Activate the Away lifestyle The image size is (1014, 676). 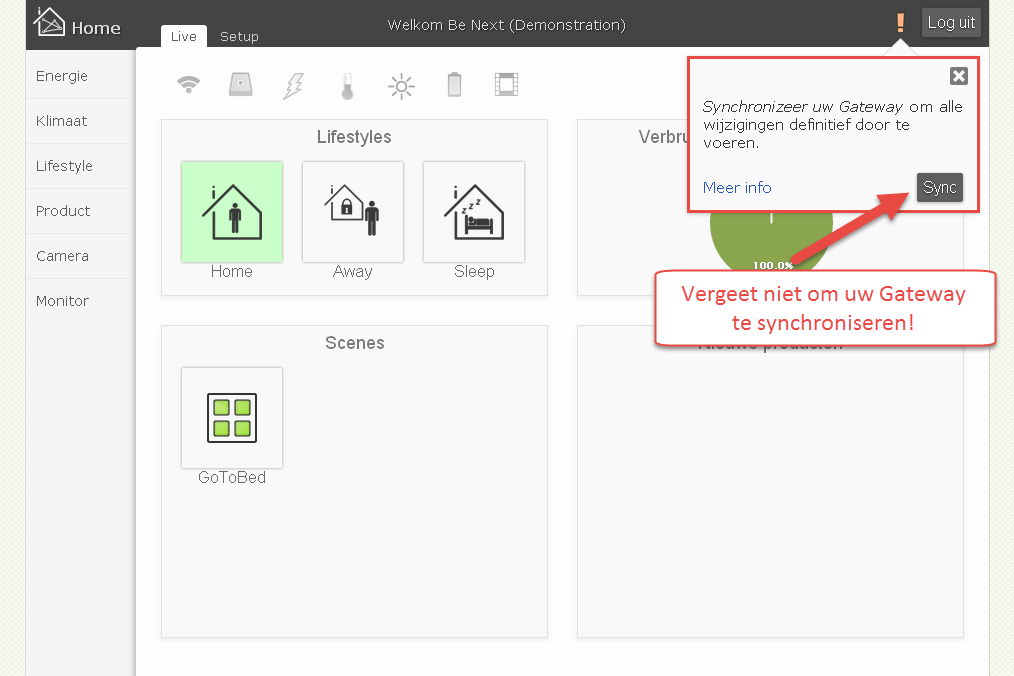pyautogui.click(x=353, y=212)
